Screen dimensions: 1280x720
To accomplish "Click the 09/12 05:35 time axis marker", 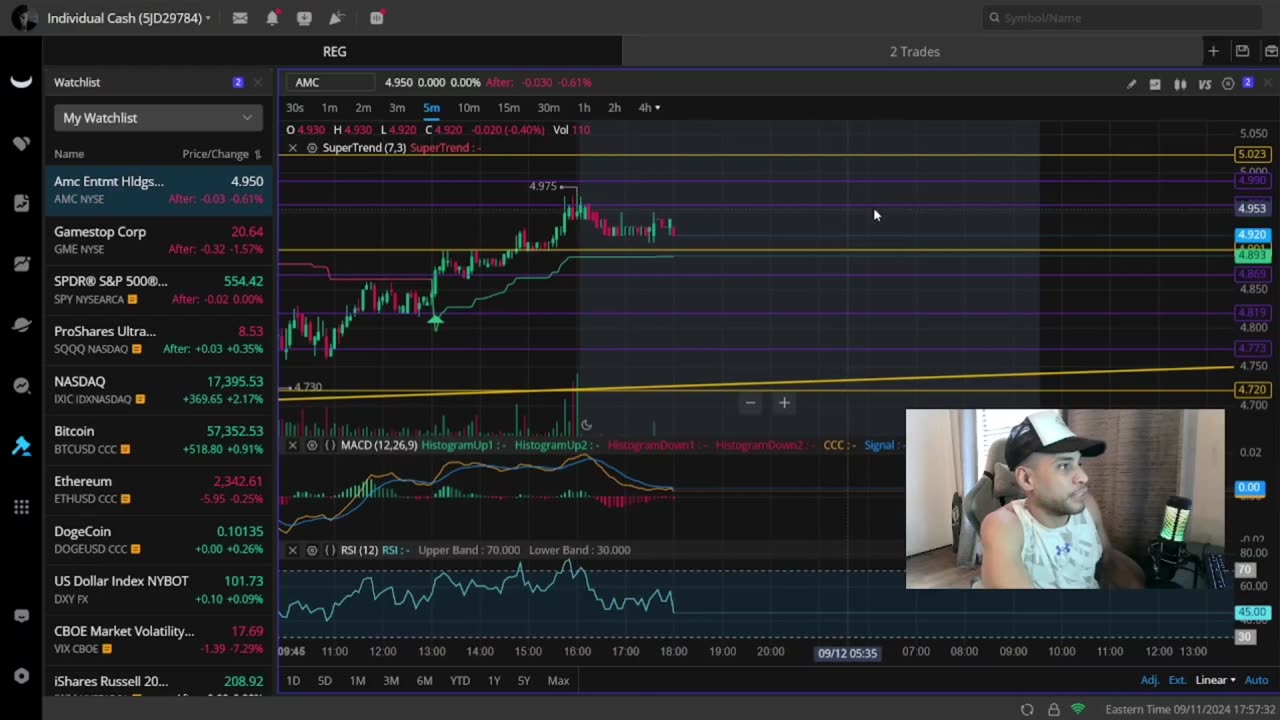I will [847, 653].
